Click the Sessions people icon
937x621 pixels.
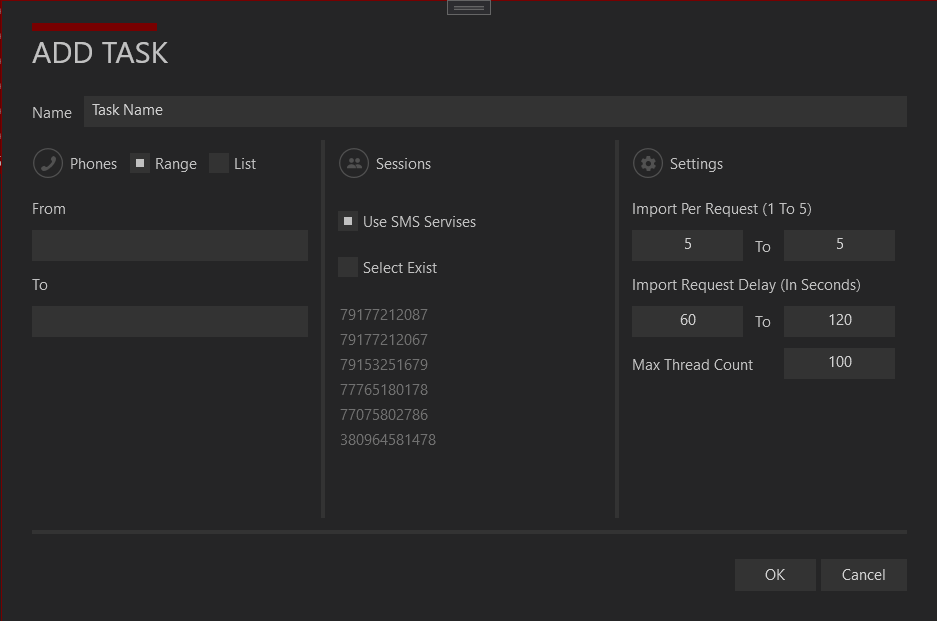(x=354, y=163)
